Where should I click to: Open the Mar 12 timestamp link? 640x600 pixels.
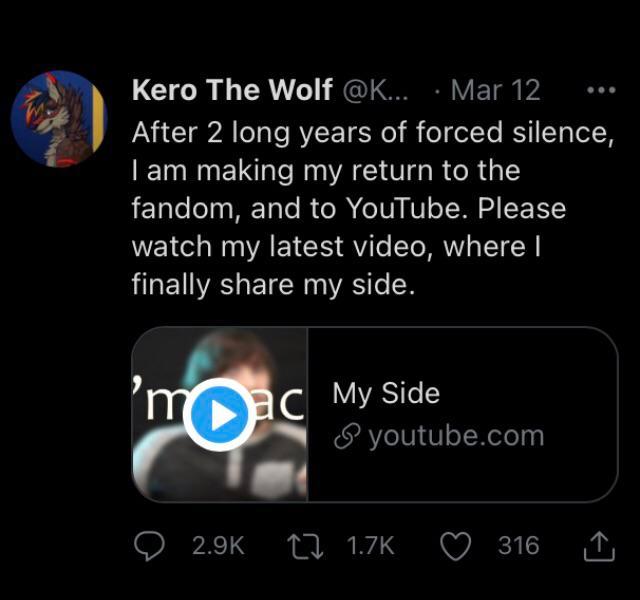click(495, 90)
